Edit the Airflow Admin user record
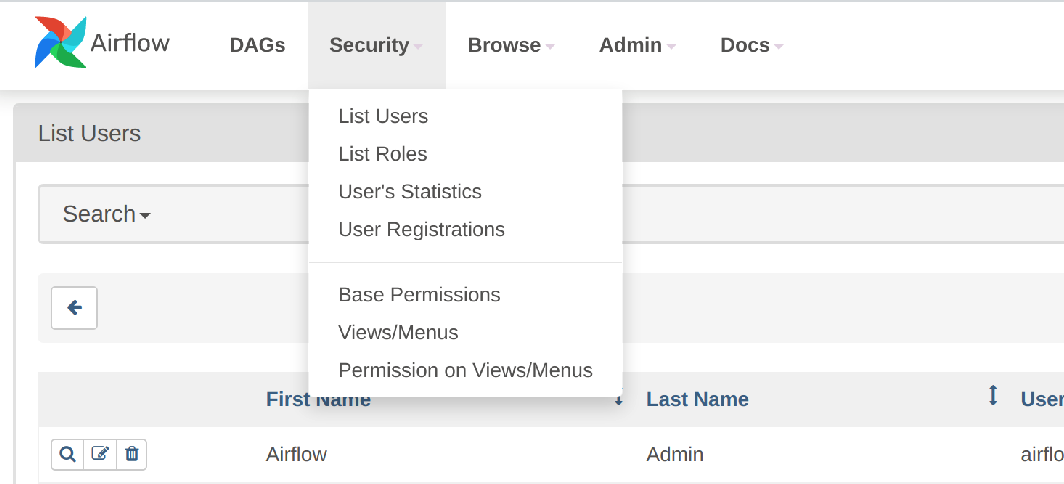 (100, 454)
